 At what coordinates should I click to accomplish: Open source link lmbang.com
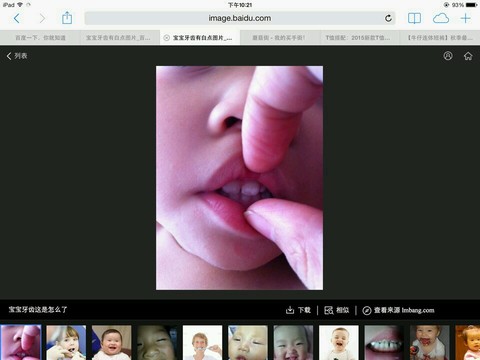tap(399, 310)
